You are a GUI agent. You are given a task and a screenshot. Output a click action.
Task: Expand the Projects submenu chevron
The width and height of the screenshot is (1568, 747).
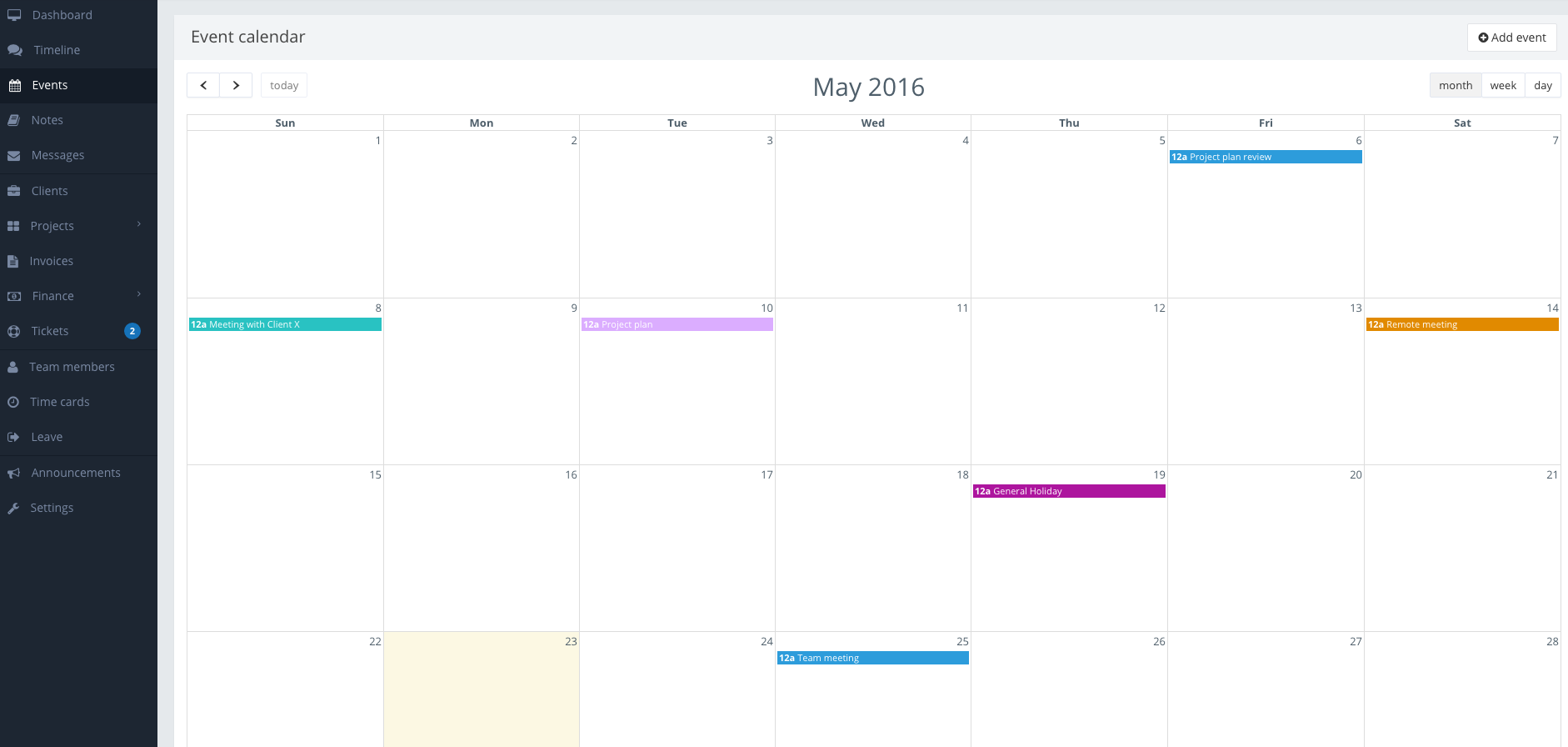tap(139, 224)
